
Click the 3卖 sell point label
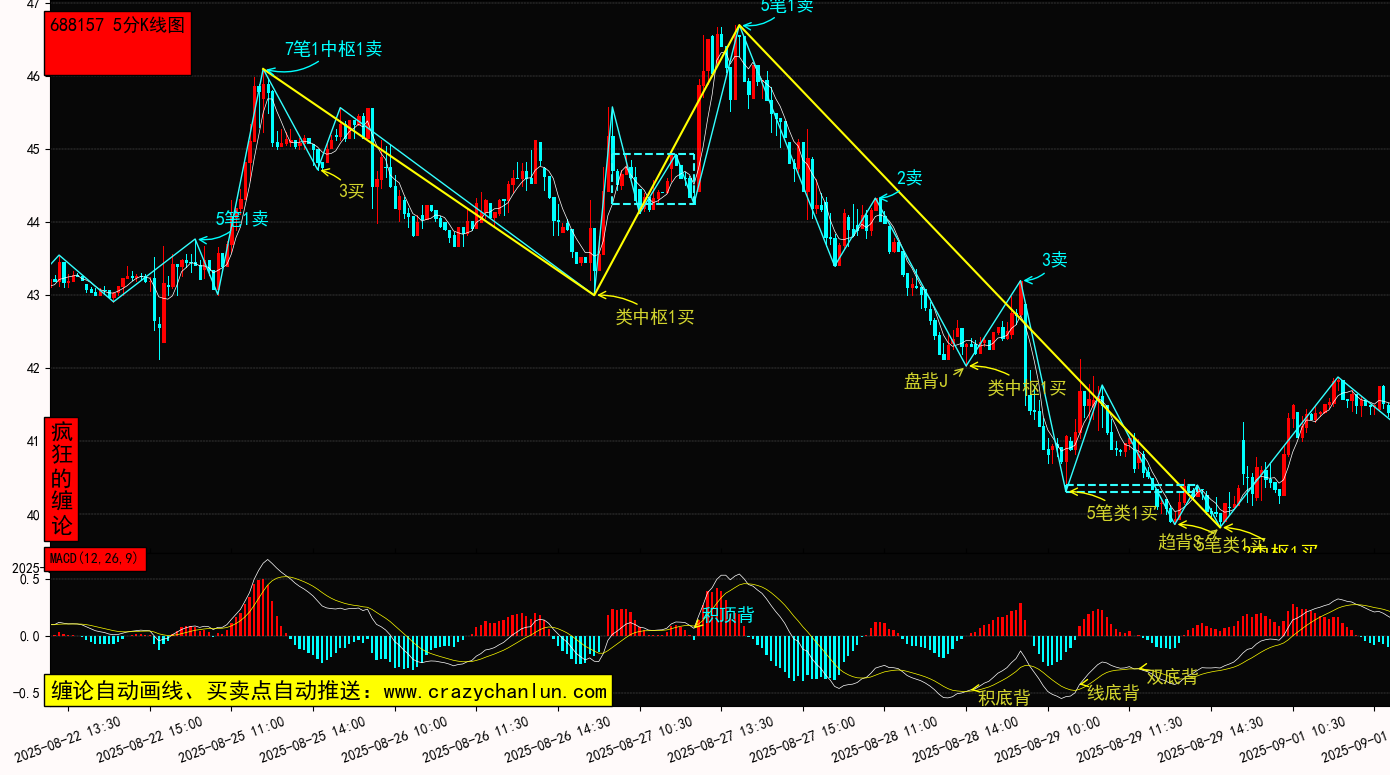click(x=1055, y=260)
